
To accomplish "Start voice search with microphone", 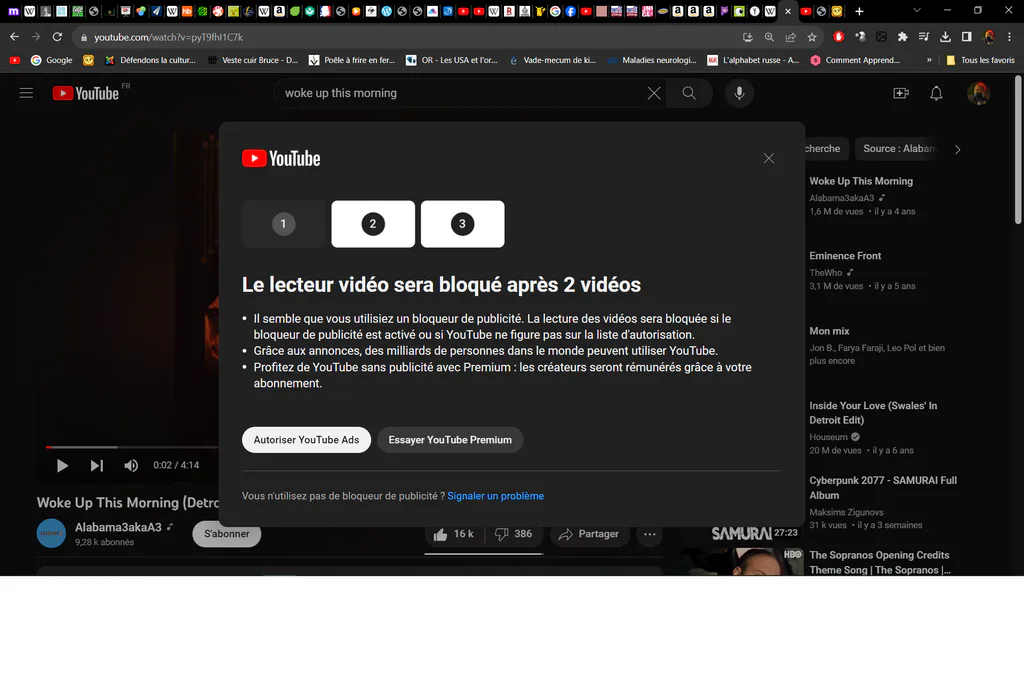I will coord(739,93).
